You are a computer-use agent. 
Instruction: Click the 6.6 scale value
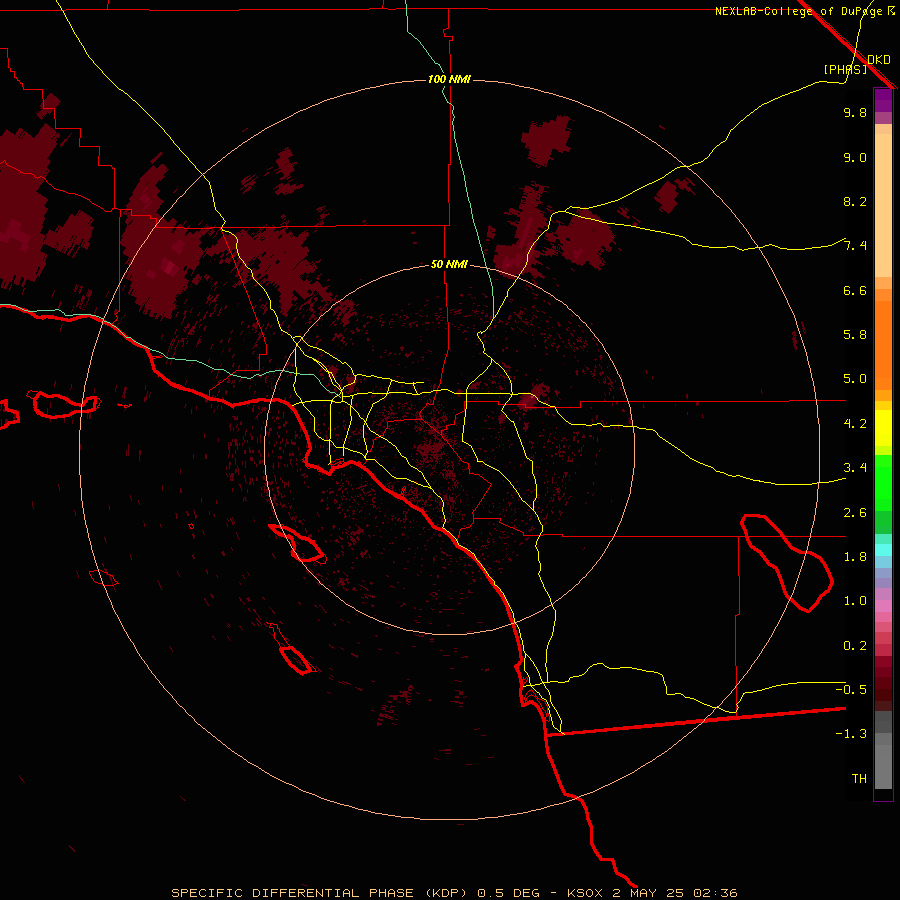(855, 290)
